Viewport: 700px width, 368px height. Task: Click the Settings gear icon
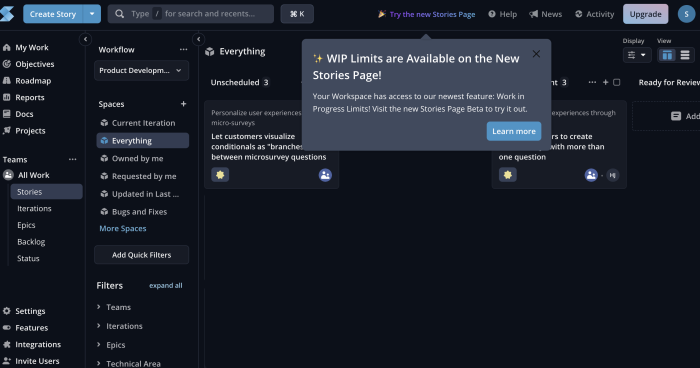(7, 311)
